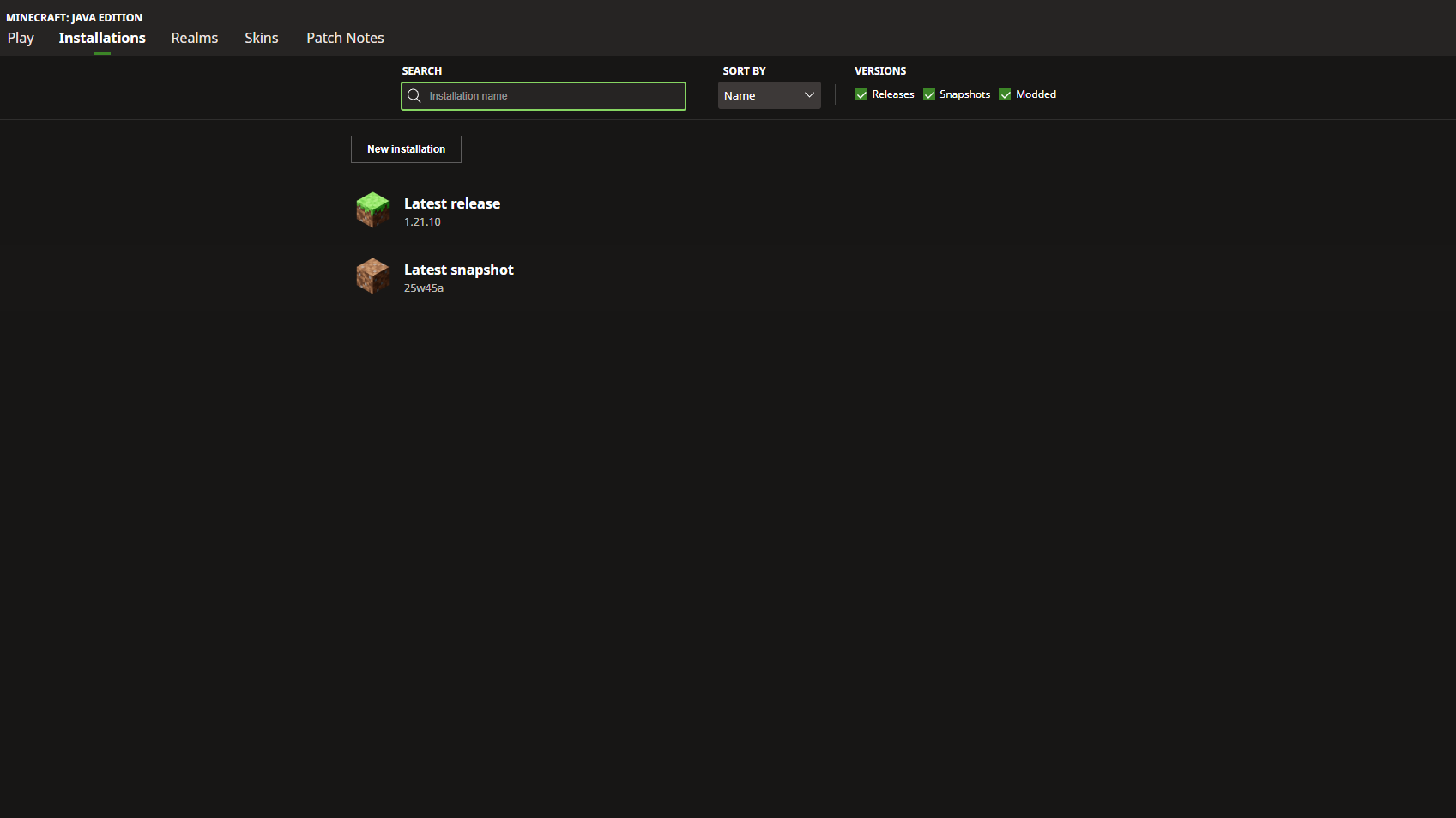This screenshot has width=1456, height=818.
Task: Switch to the Play tab
Action: [21, 38]
